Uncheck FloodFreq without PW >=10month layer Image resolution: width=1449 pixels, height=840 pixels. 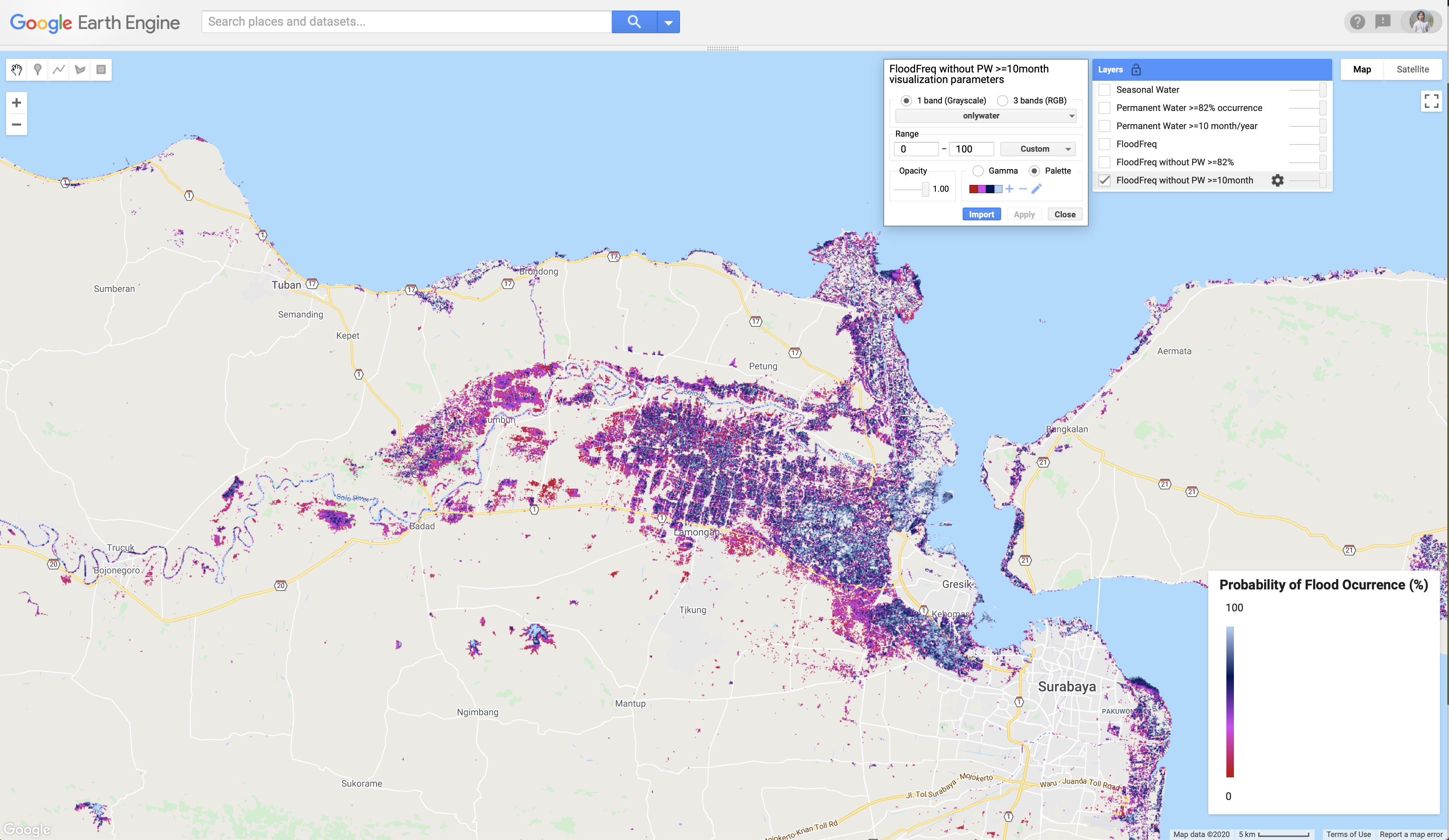pos(1104,180)
